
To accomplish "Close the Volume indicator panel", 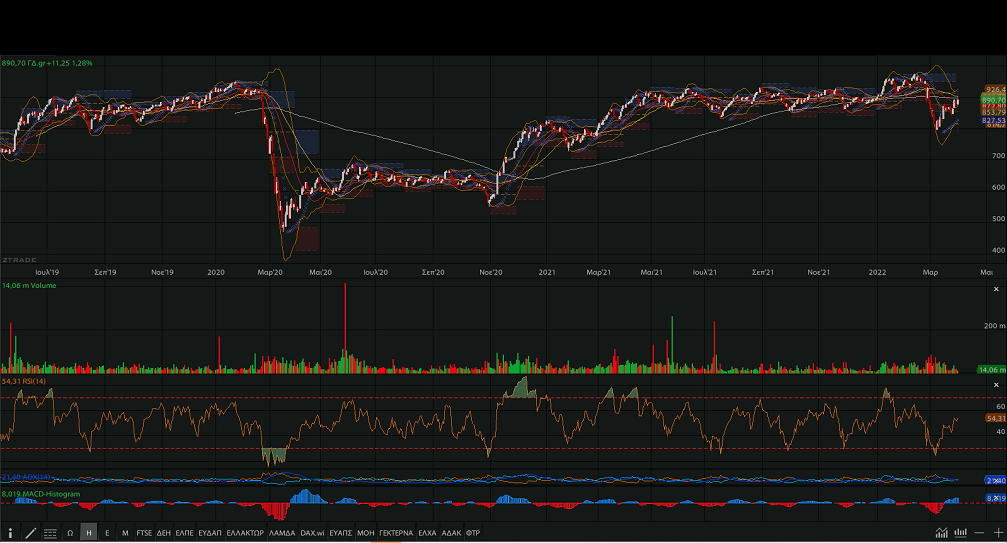I will coord(993,287).
